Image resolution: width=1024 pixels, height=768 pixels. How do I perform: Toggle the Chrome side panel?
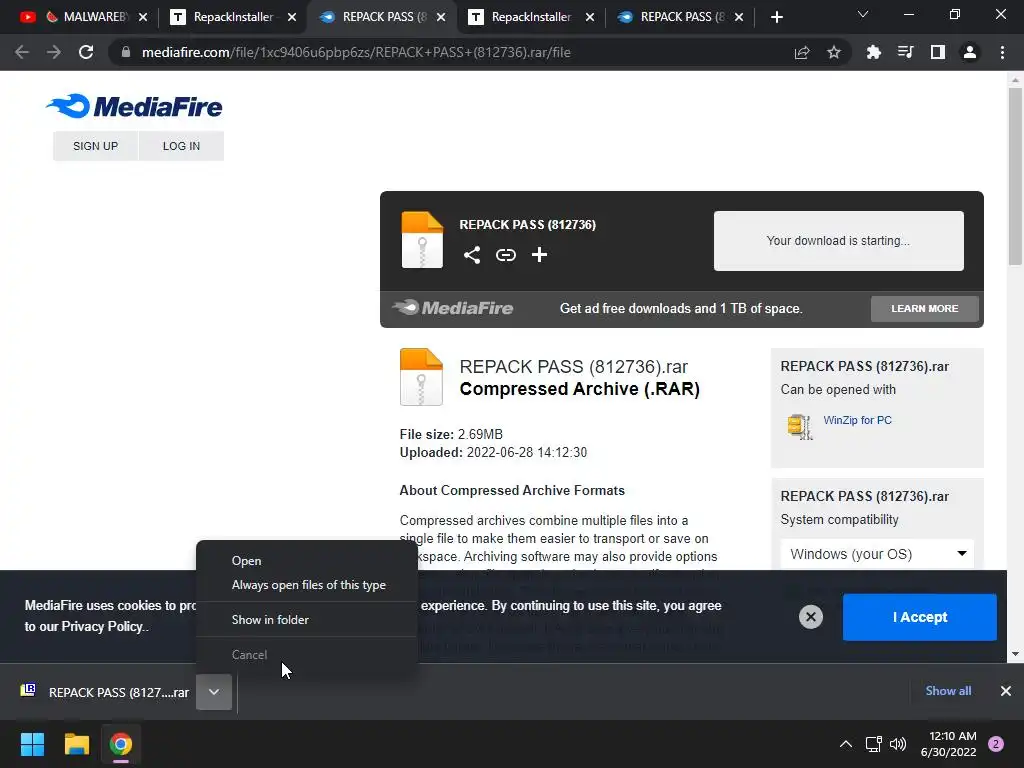pyautogui.click(x=937, y=52)
